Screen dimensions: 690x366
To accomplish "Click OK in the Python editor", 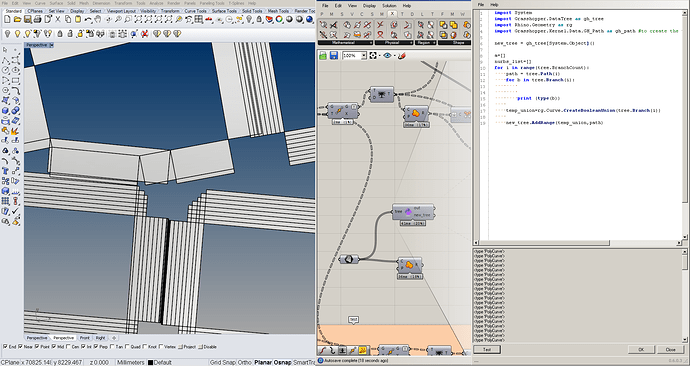I will coord(641,349).
